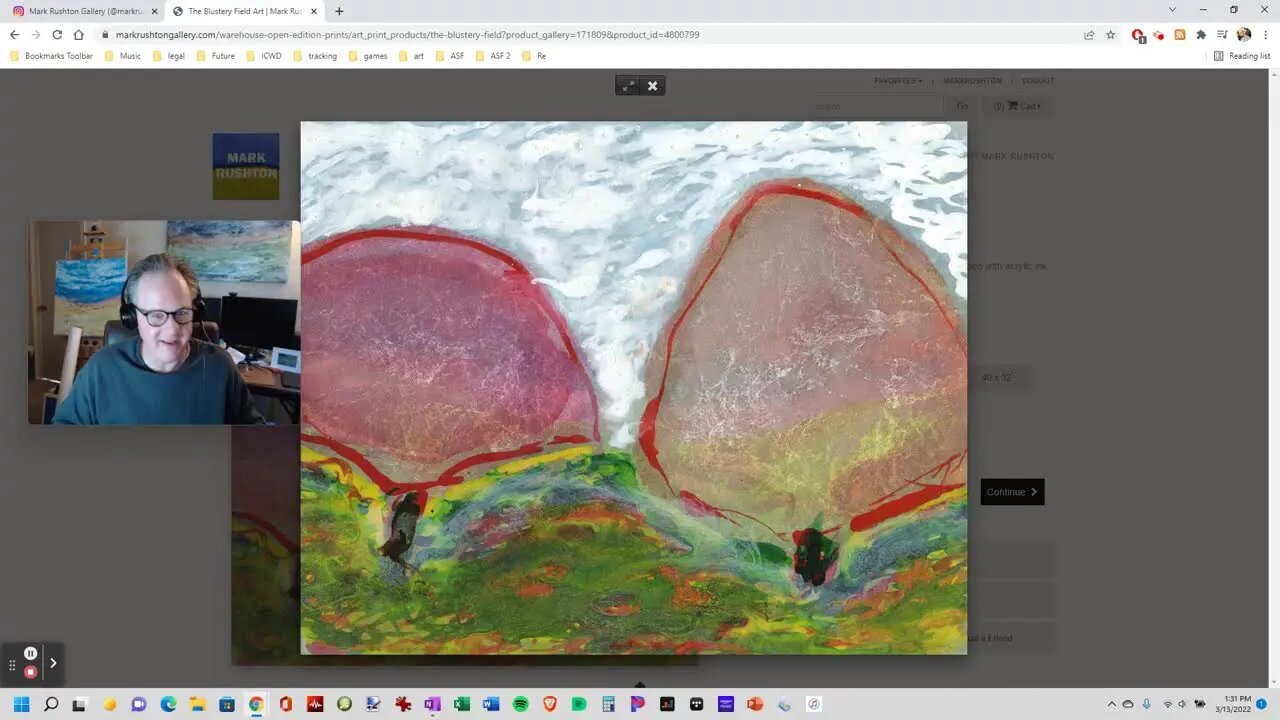Open Microsoft Edge from taskbar

tap(168, 704)
